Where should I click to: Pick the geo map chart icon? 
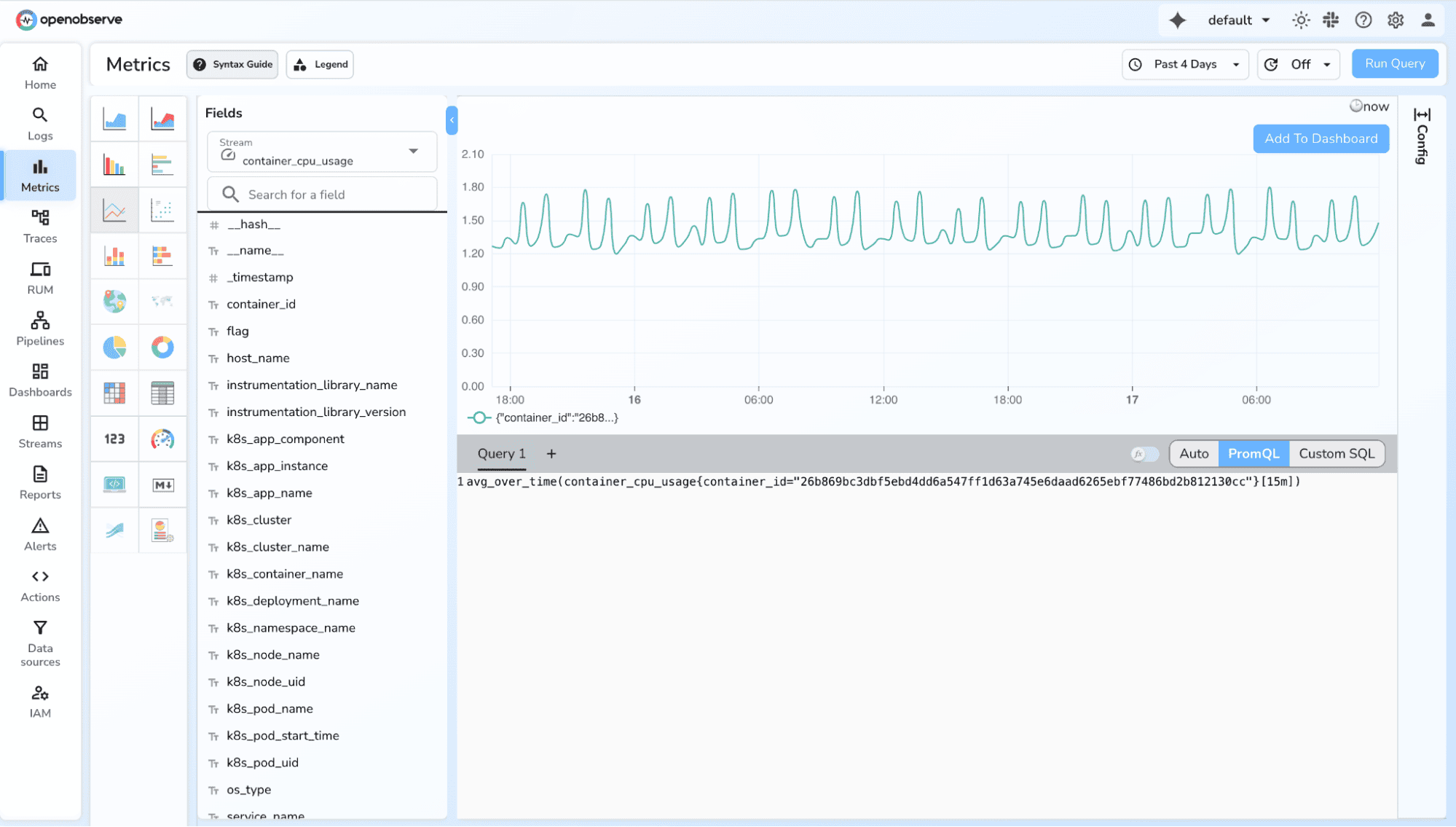(x=114, y=301)
